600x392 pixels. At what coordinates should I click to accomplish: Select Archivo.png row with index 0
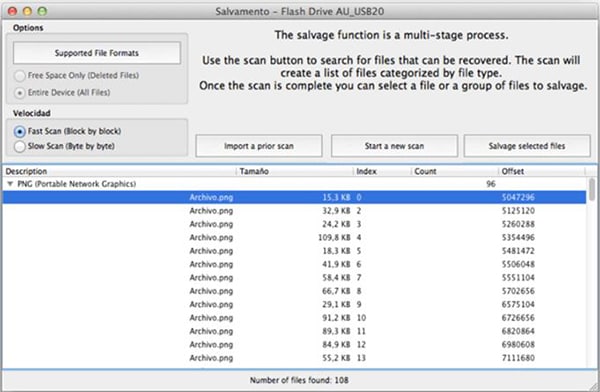(x=294, y=197)
